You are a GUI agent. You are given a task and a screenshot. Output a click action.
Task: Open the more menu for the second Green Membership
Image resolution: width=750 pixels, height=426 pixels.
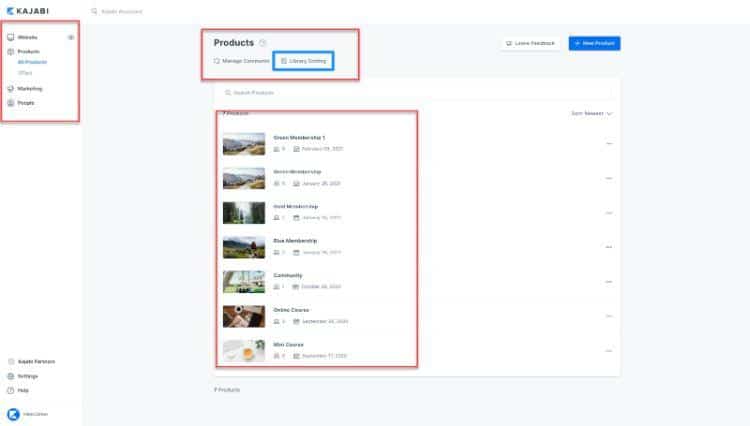[x=609, y=178]
